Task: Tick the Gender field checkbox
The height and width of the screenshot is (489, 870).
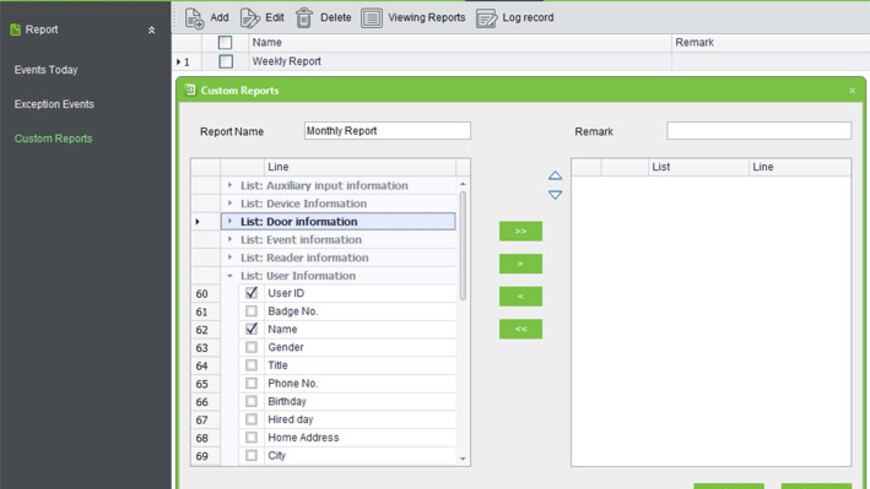Action: point(251,347)
